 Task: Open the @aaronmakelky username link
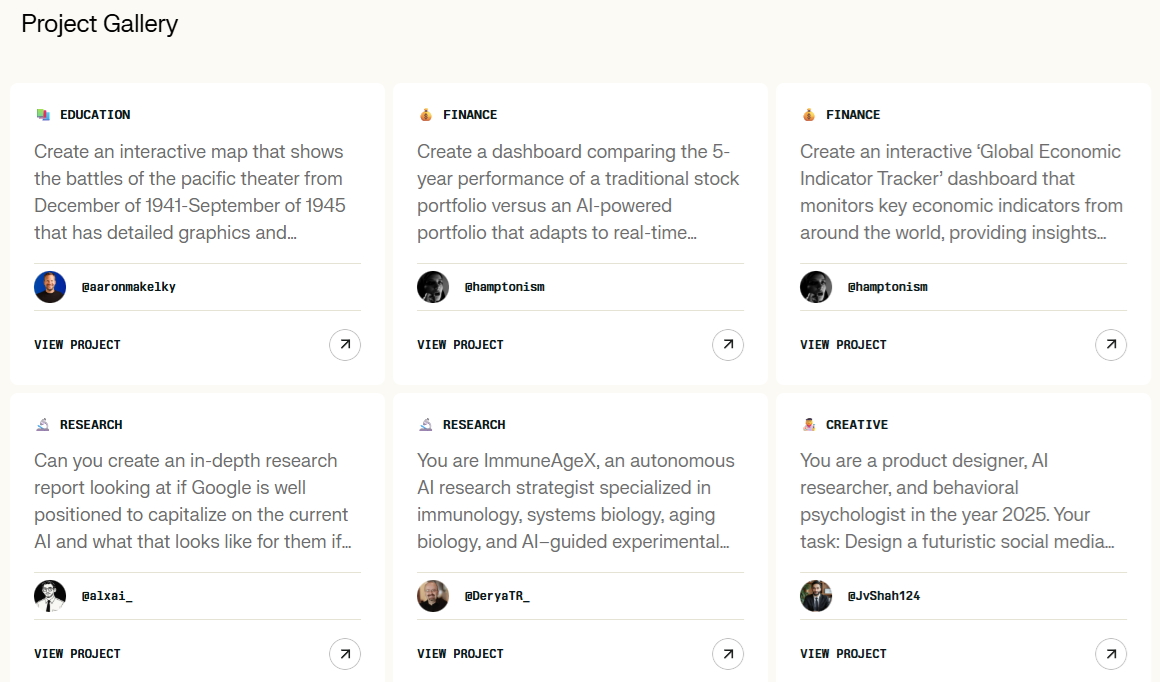128,287
